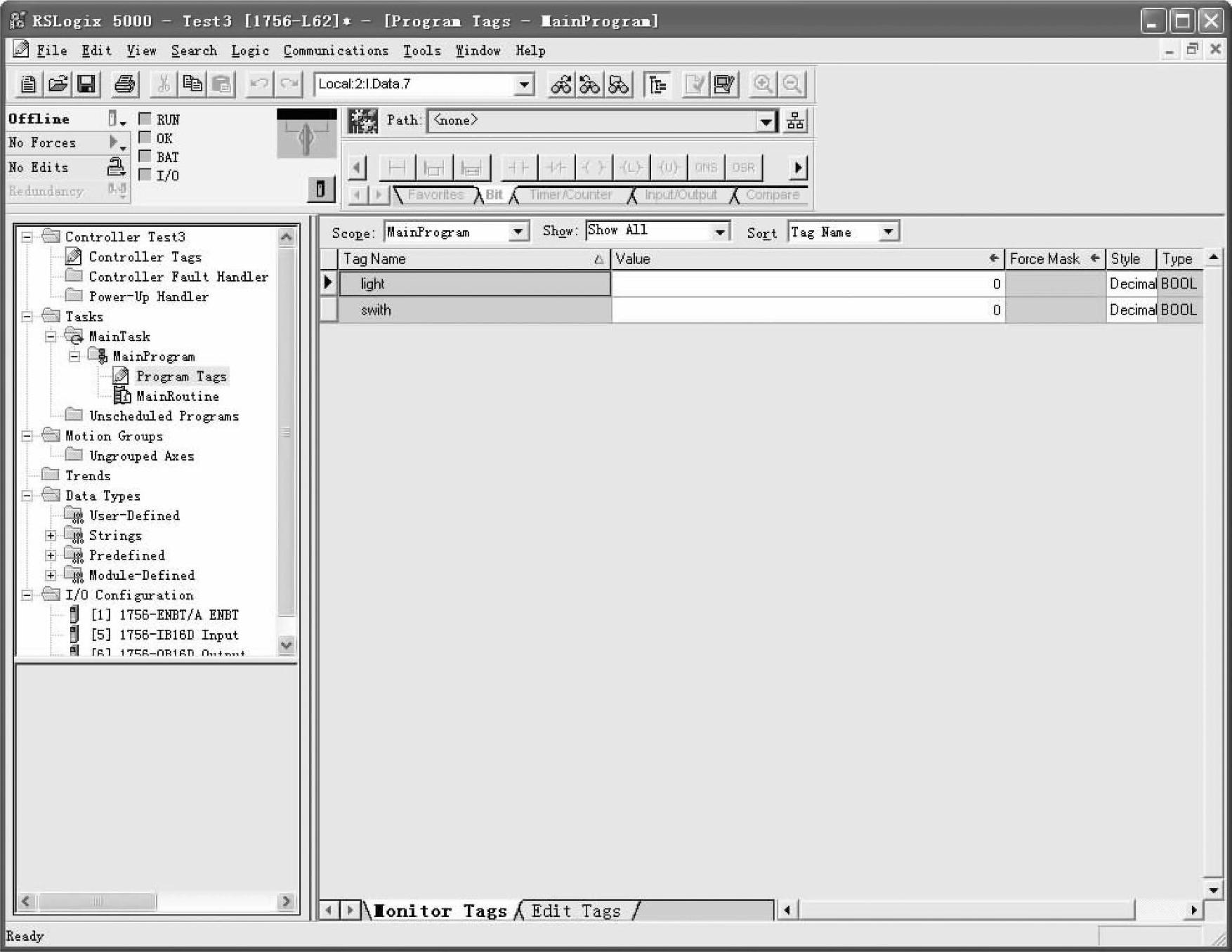Open the Logic menu
Image resolution: width=1232 pixels, height=952 pixels.
(x=250, y=51)
